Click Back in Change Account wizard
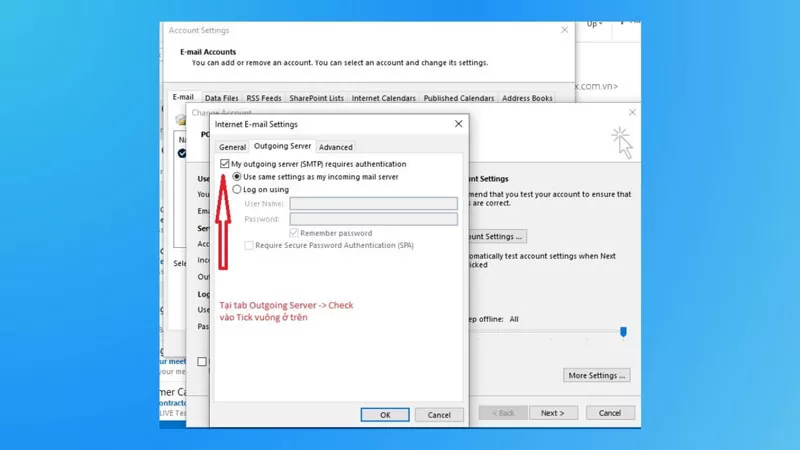 click(503, 413)
